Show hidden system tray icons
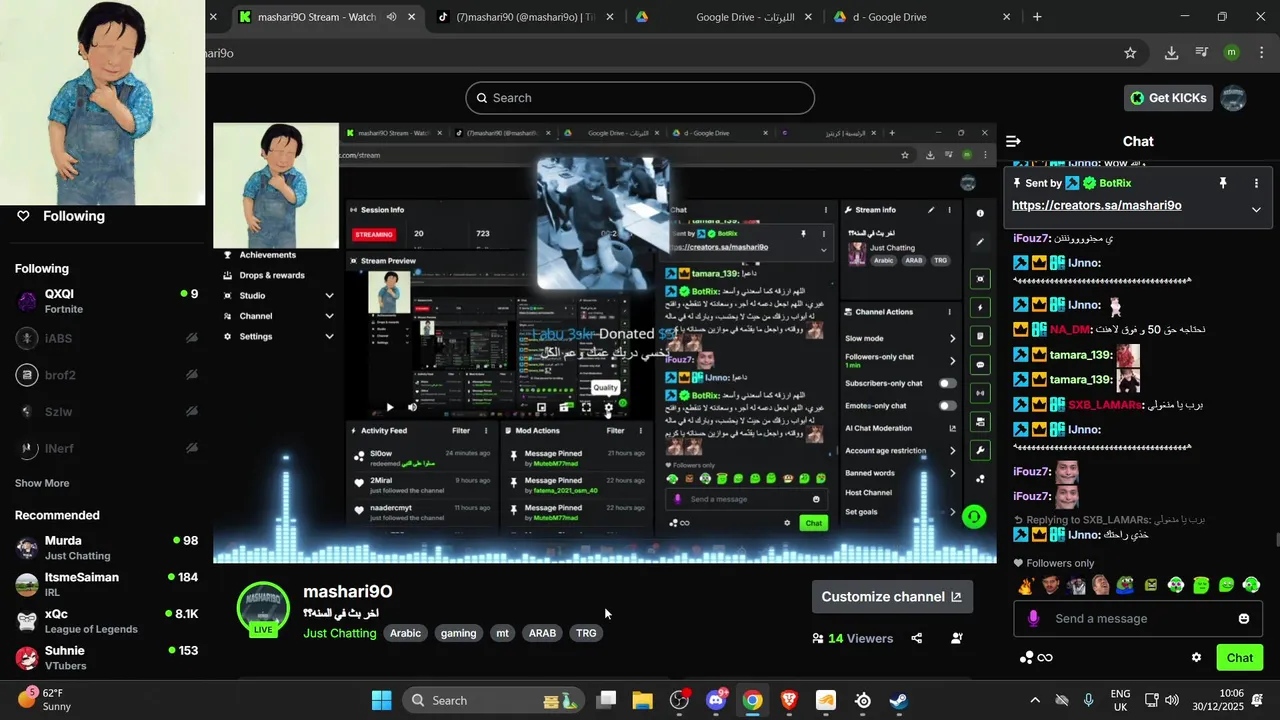The width and height of the screenshot is (1280, 720). pyautogui.click(x=1035, y=700)
